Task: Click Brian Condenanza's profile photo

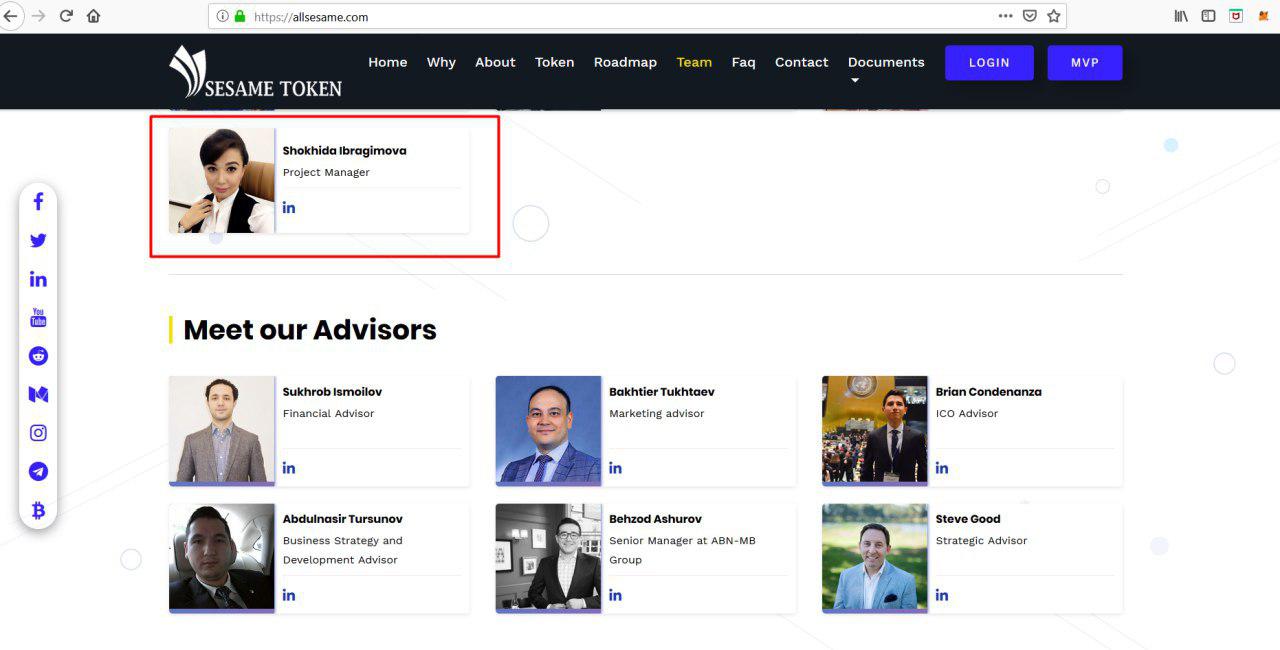Action: (875, 430)
